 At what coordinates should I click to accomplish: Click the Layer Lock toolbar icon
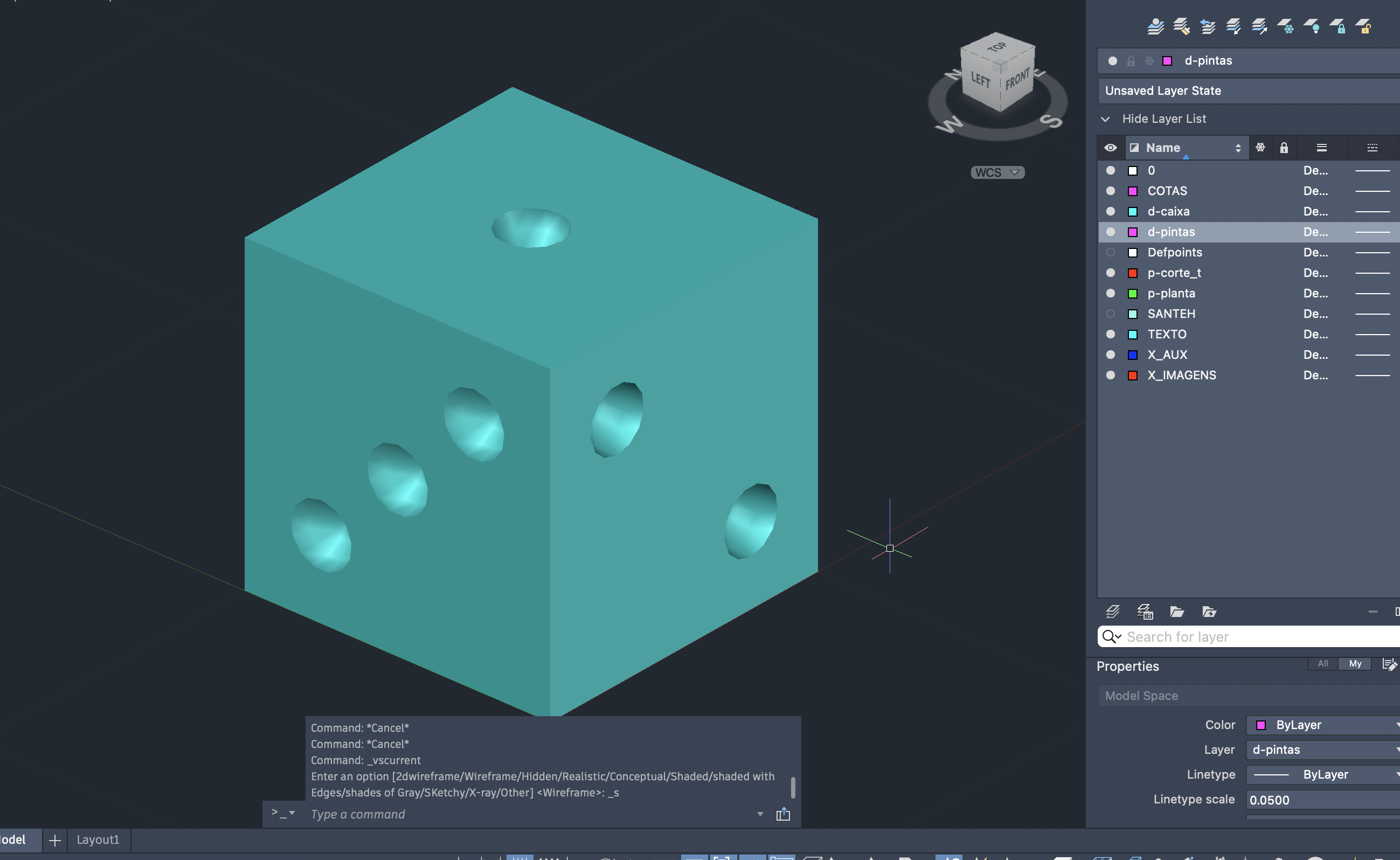(1338, 26)
